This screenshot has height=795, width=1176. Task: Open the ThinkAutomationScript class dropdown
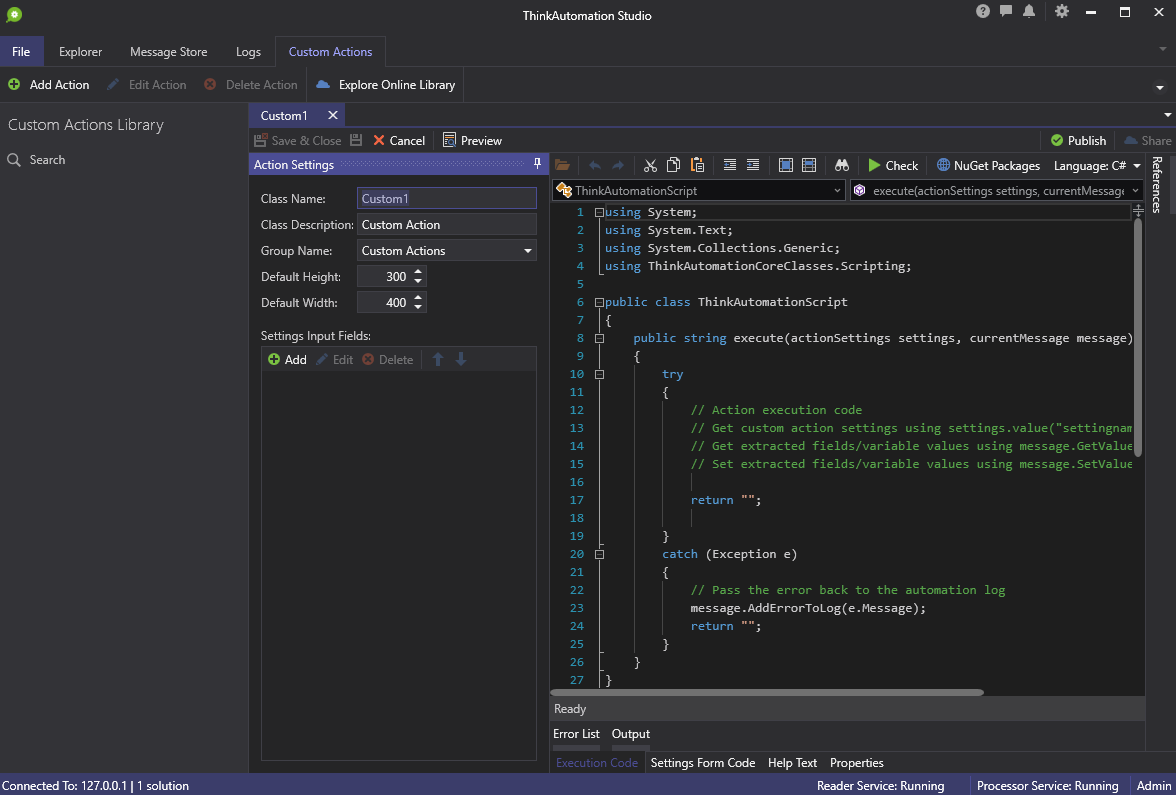pos(698,191)
